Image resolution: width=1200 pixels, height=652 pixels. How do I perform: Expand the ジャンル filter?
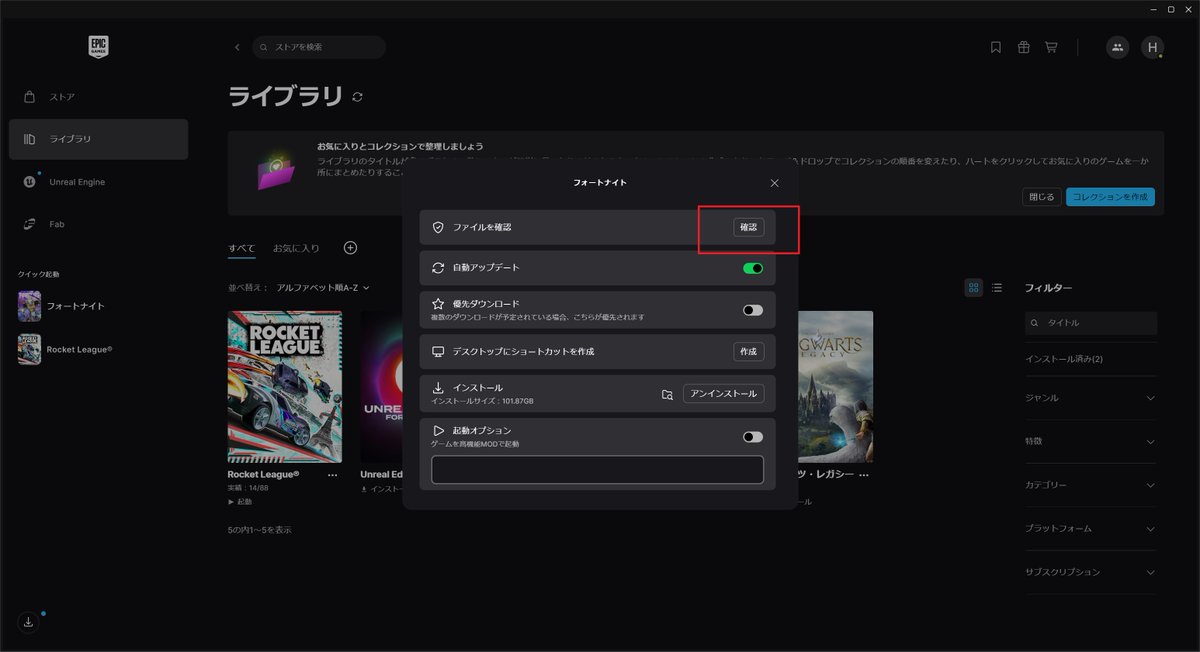tap(1090, 398)
